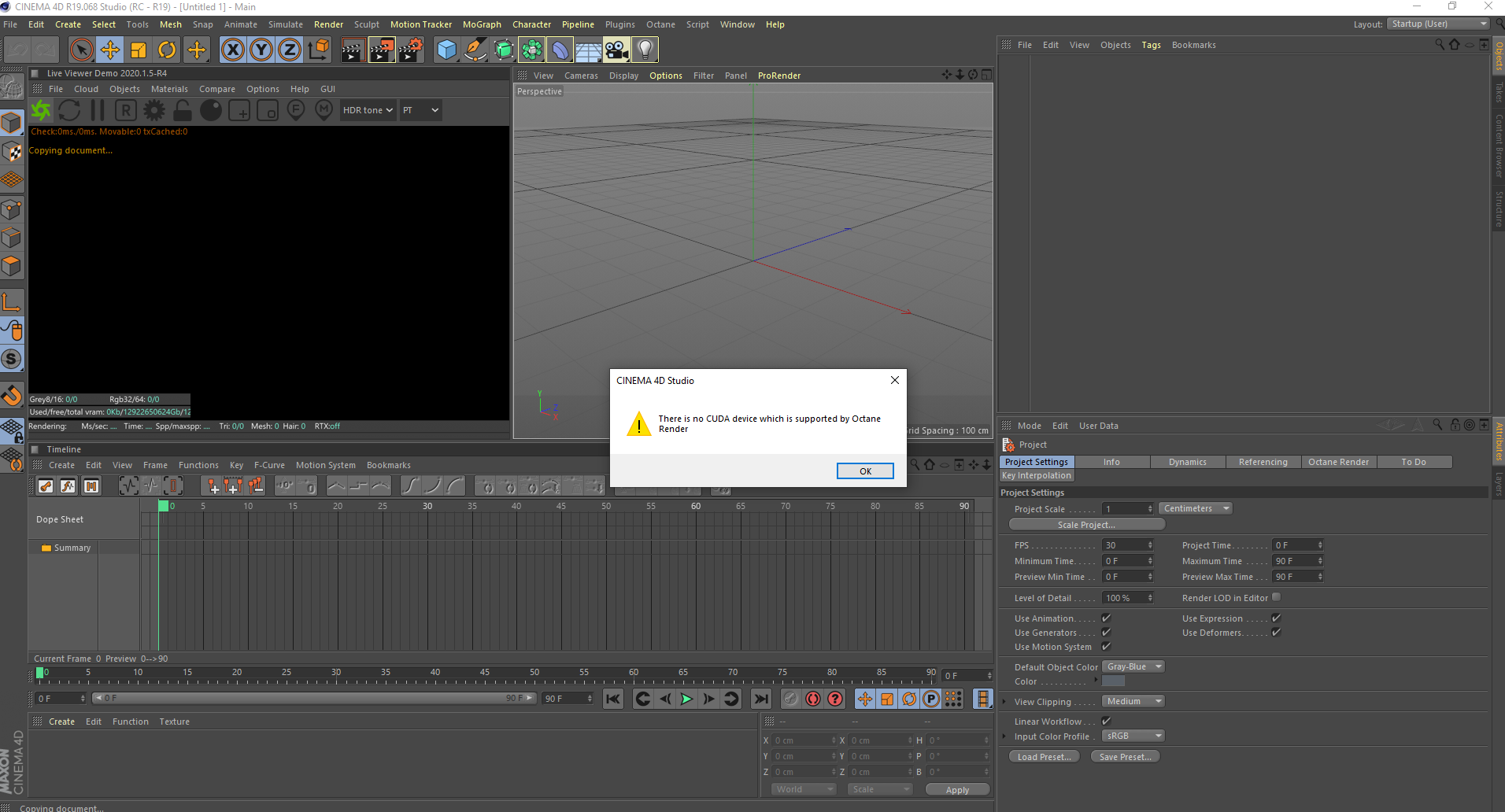Click the Save Preset... button
The width and height of the screenshot is (1505, 812).
pos(1126,757)
